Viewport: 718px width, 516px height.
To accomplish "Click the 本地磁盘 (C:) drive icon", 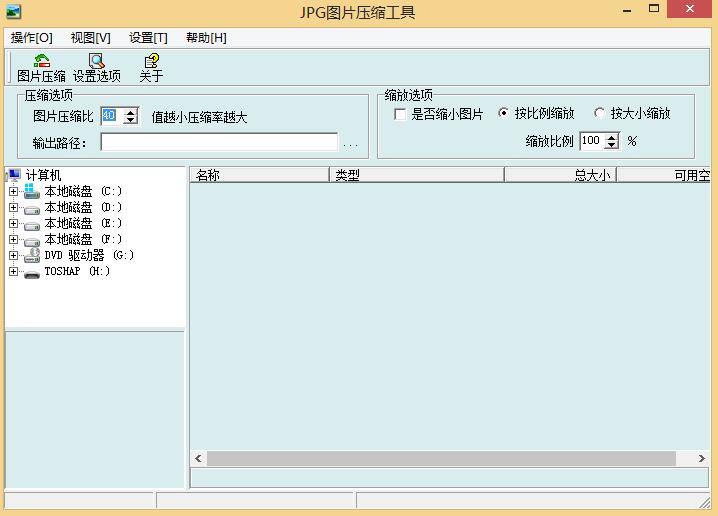I will (32, 191).
